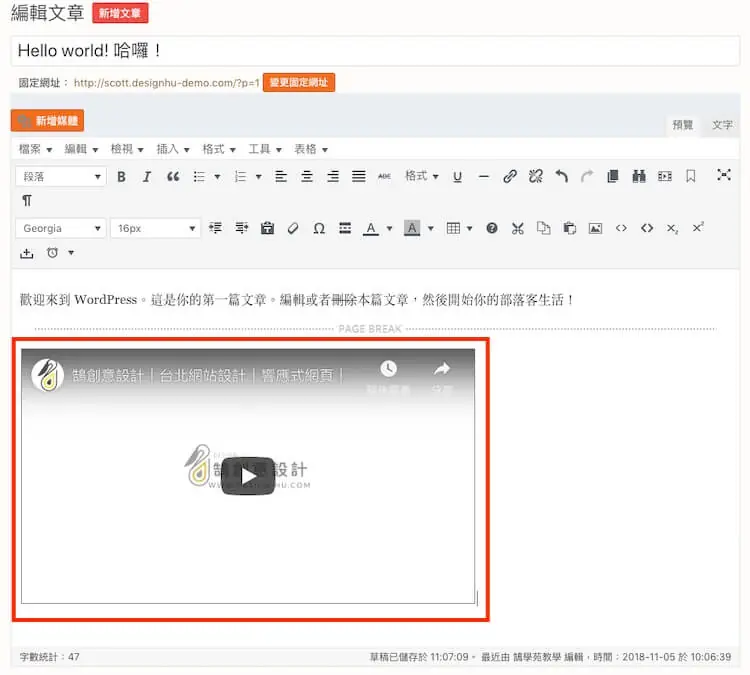Apply background color with shaded A

[x=412, y=228]
